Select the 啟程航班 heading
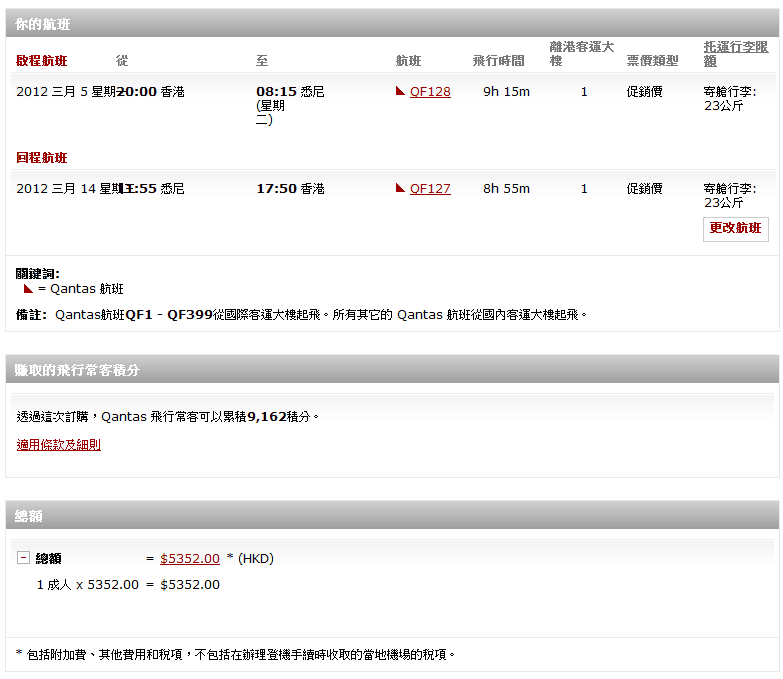Image resolution: width=783 pixels, height=679 pixels. point(42,61)
